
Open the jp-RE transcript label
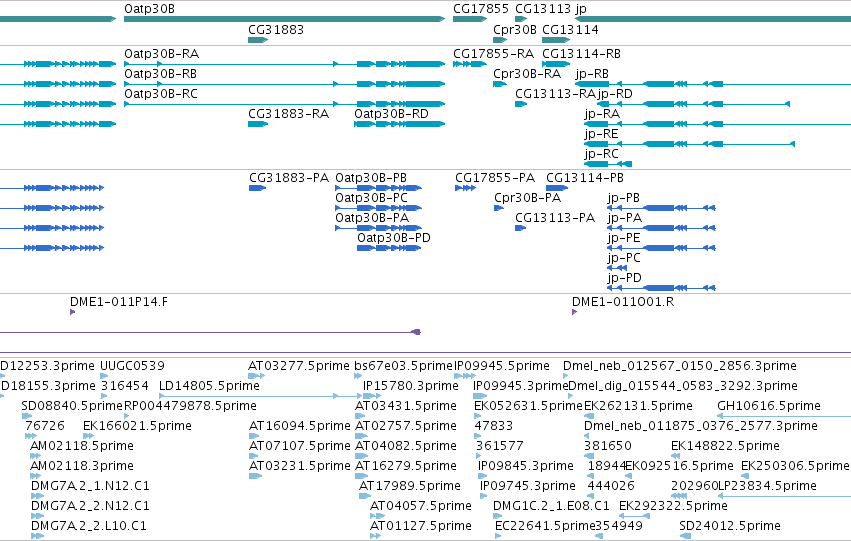[601, 135]
